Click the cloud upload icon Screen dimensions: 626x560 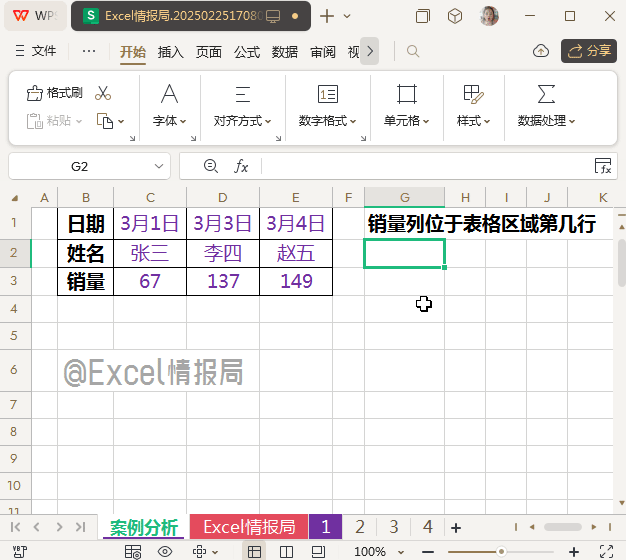[541, 51]
